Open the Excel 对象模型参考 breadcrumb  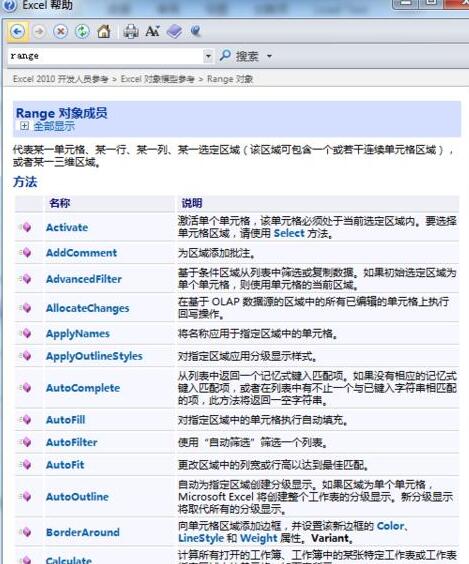pos(158,79)
